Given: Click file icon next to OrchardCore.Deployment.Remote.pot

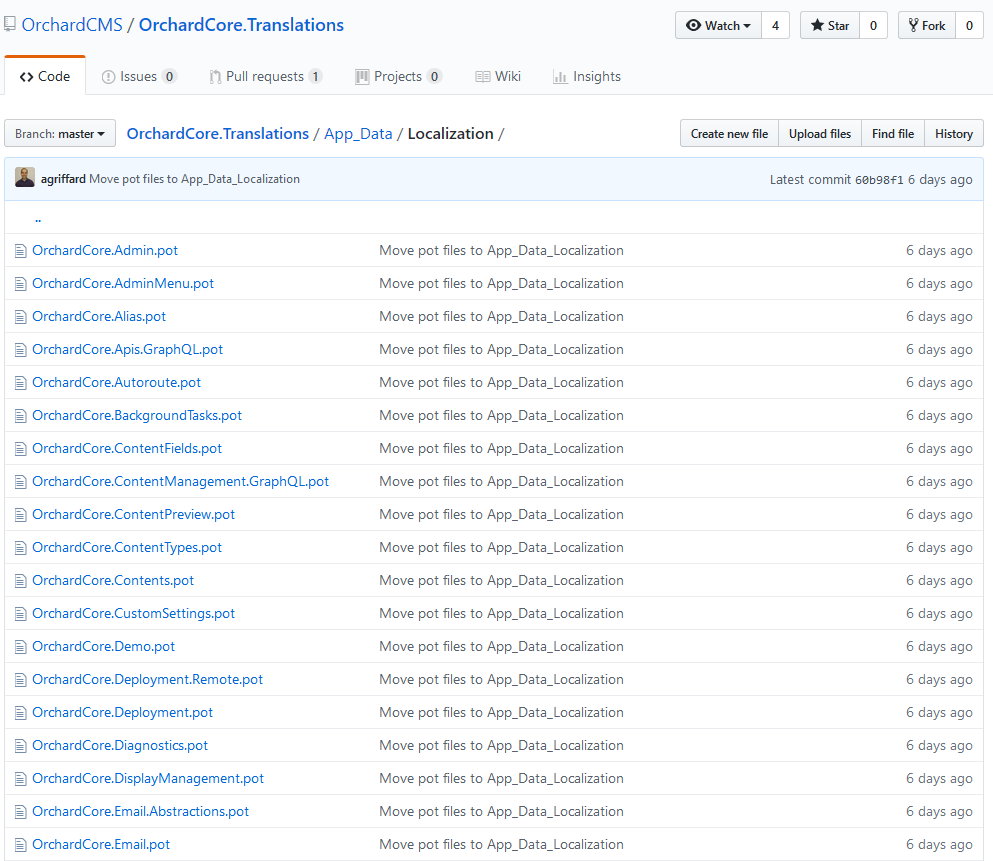Looking at the screenshot, I should 20,679.
